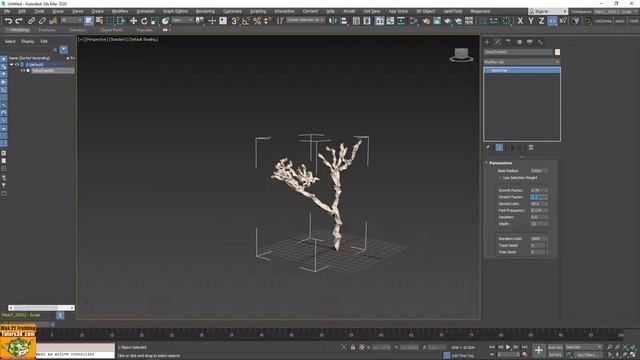Choose the Select and Scale tool
Image resolution: width=640 pixels, height=360 pixels.
[155, 21]
